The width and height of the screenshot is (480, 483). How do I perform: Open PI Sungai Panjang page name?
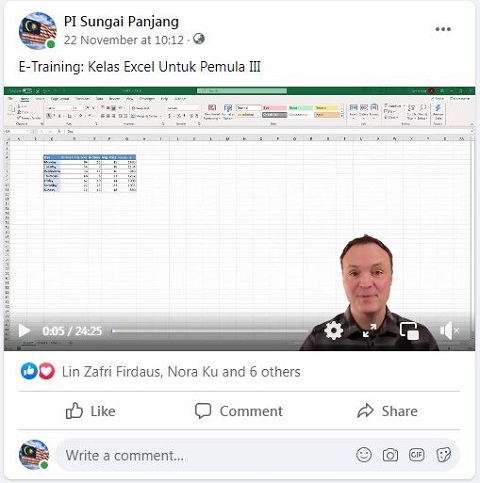coord(121,22)
